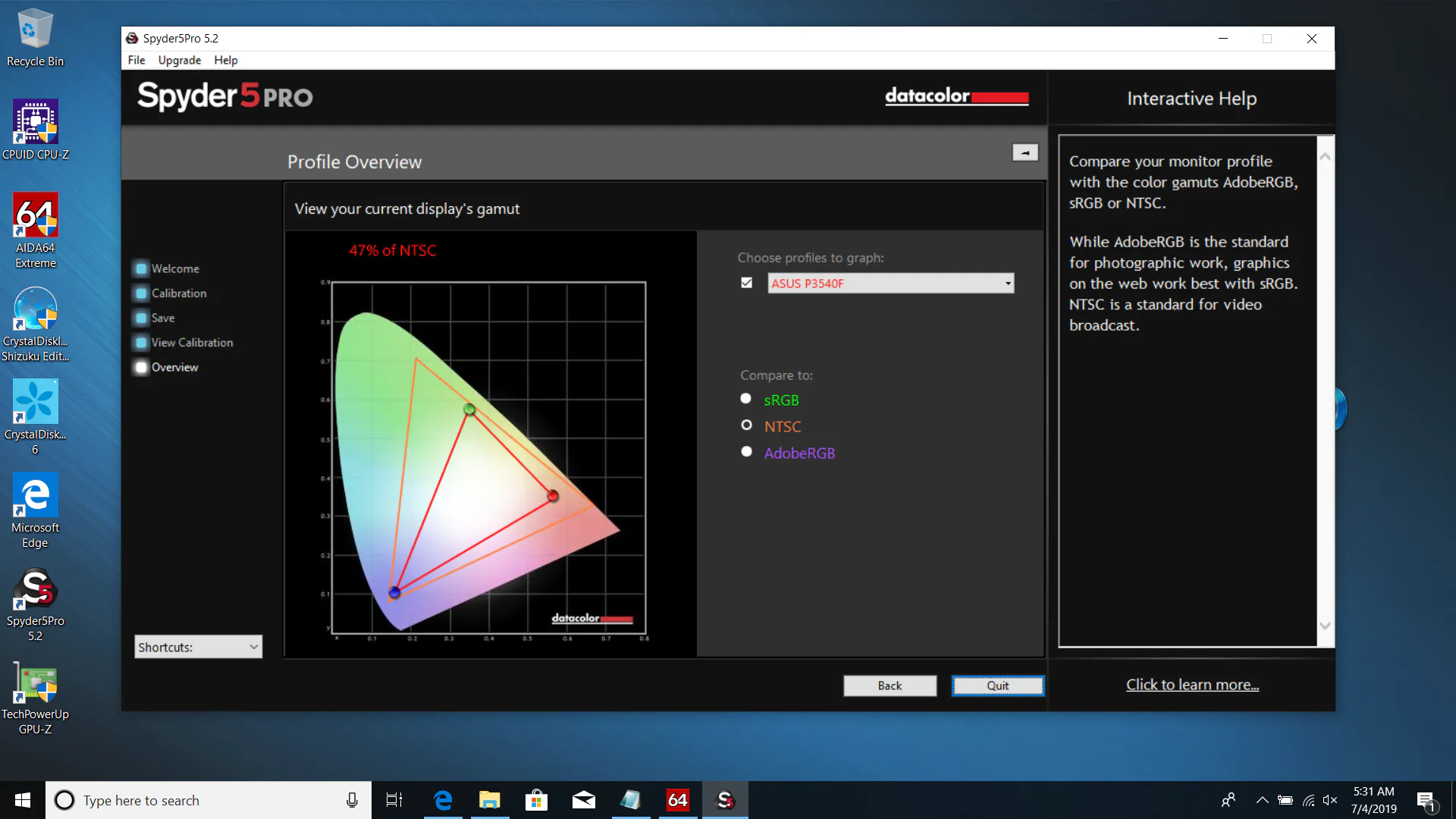Click the blue gamut primary marker
The image size is (1456, 819).
coord(394,592)
